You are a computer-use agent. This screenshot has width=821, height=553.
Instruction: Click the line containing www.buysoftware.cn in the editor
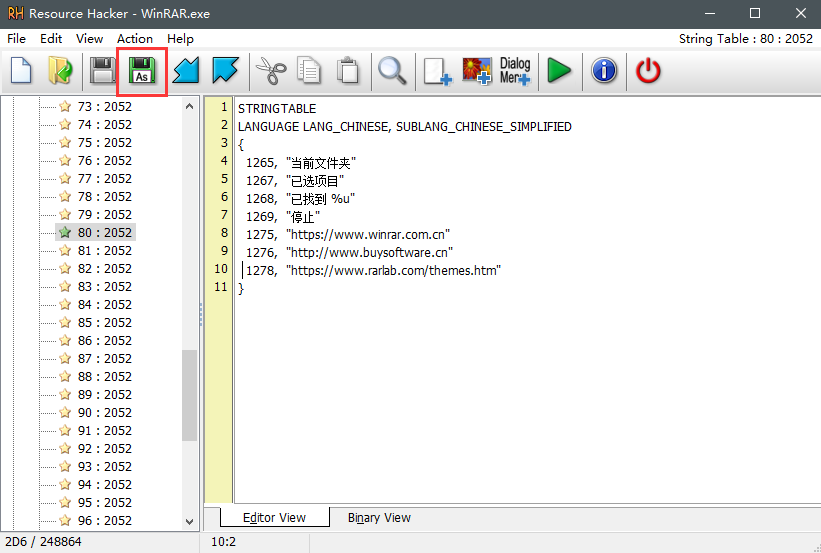(369, 252)
